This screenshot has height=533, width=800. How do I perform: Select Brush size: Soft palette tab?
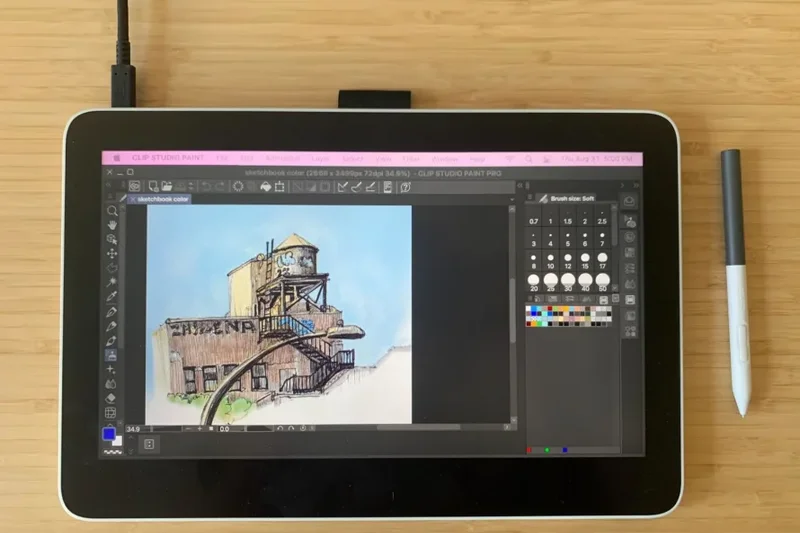click(x=567, y=198)
